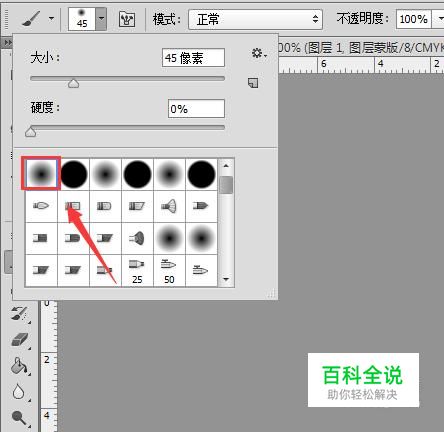444x432 pixels.
Task: Click the brush picker resize grip corner
Action: click(x=272, y=293)
